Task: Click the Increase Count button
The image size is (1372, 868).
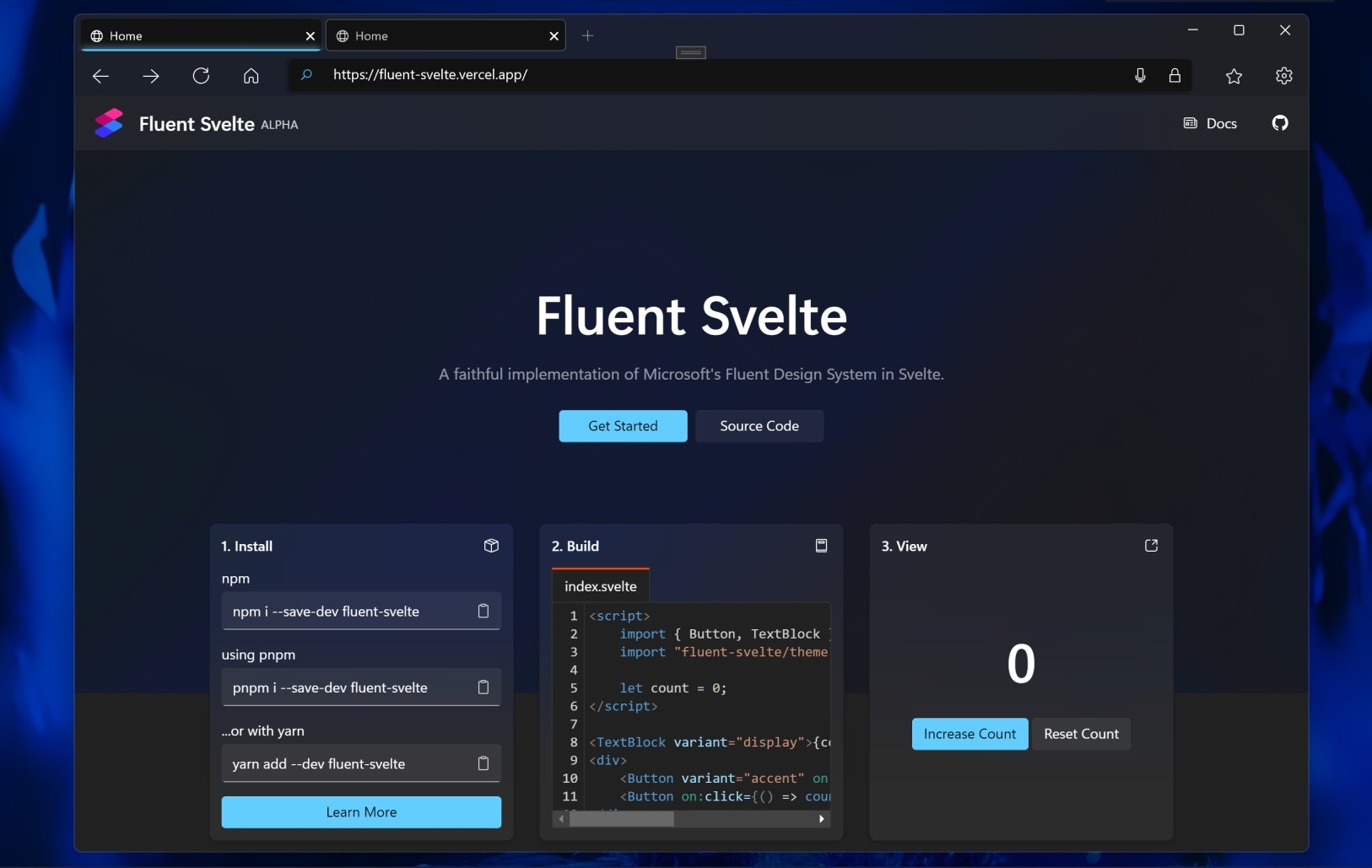Action: (x=970, y=734)
